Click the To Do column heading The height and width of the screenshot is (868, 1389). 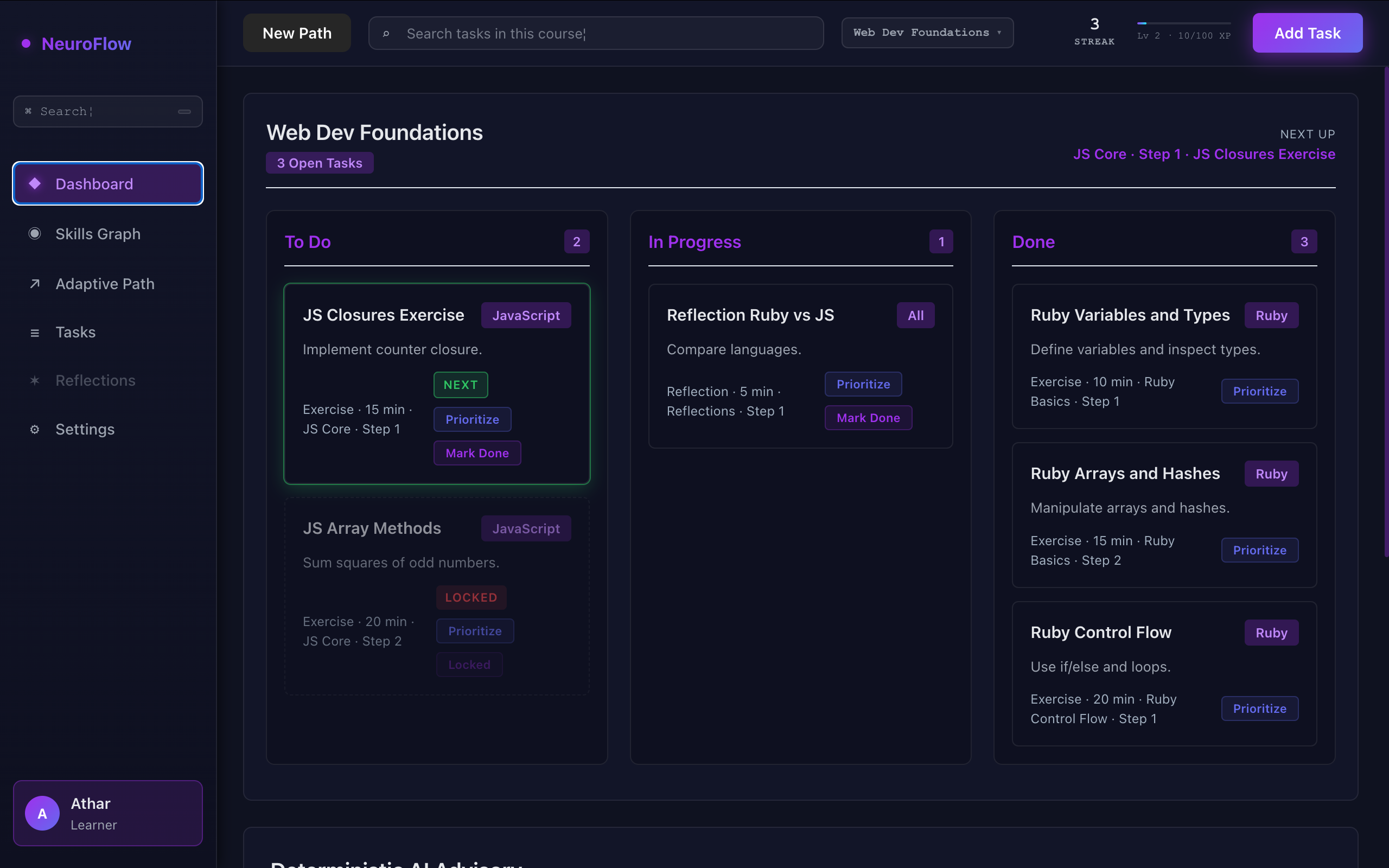pos(308,242)
